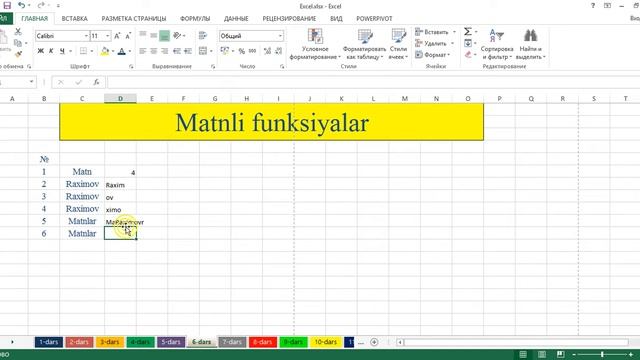
Task: Merge and center cells icon
Action: coord(203,51)
